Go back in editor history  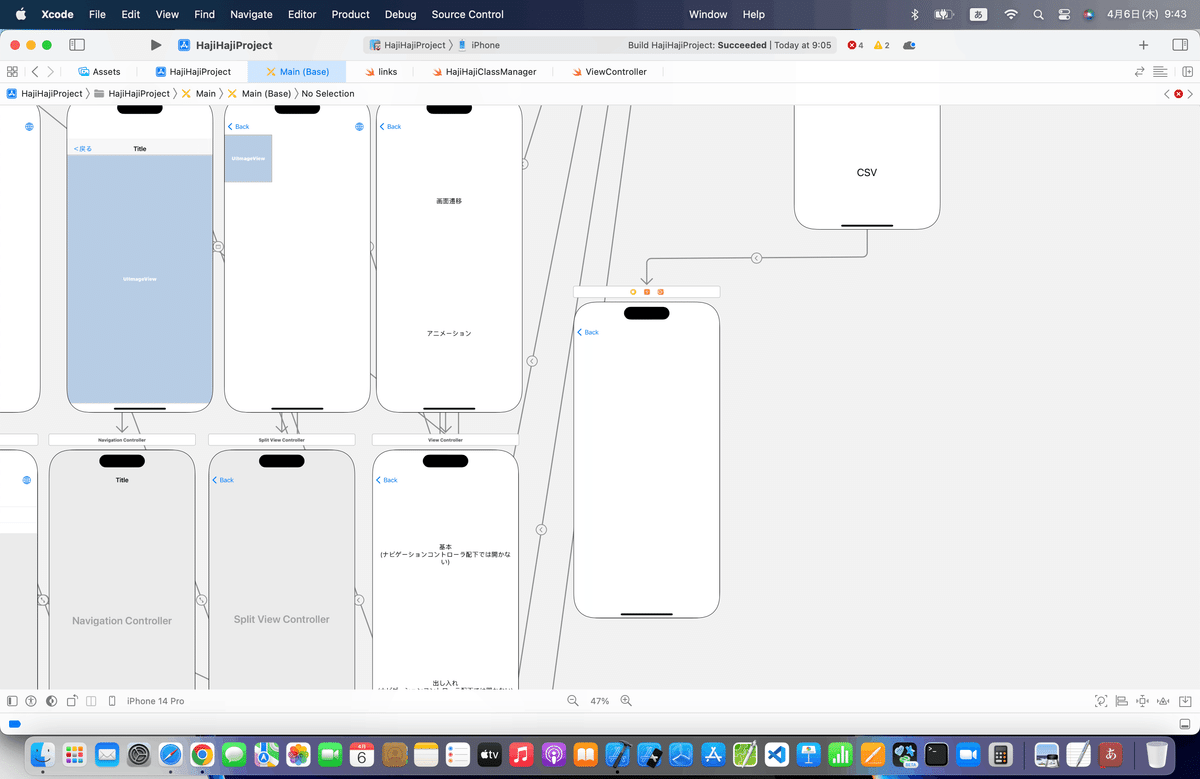pyautogui.click(x=35, y=72)
